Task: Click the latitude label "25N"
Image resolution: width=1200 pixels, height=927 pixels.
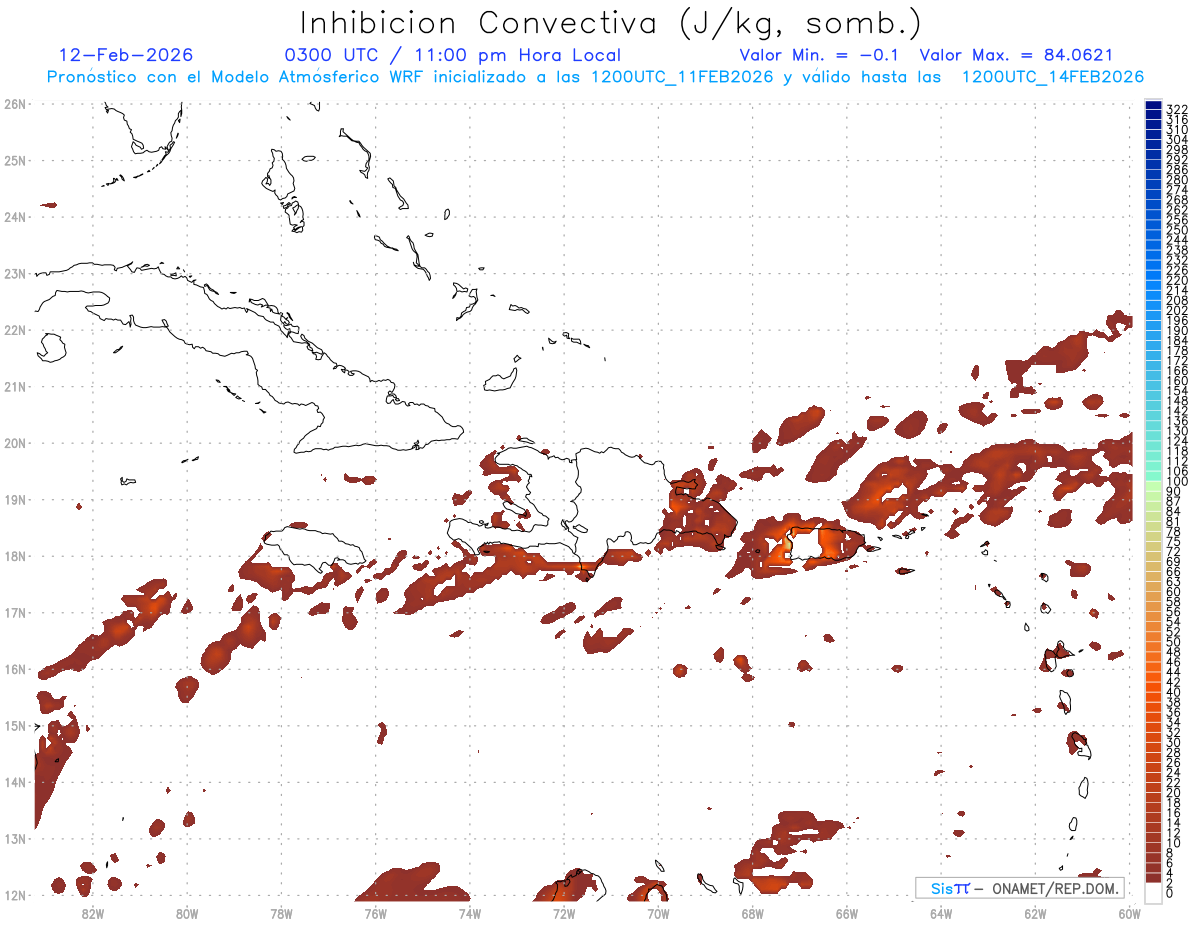Action: pos(14,160)
